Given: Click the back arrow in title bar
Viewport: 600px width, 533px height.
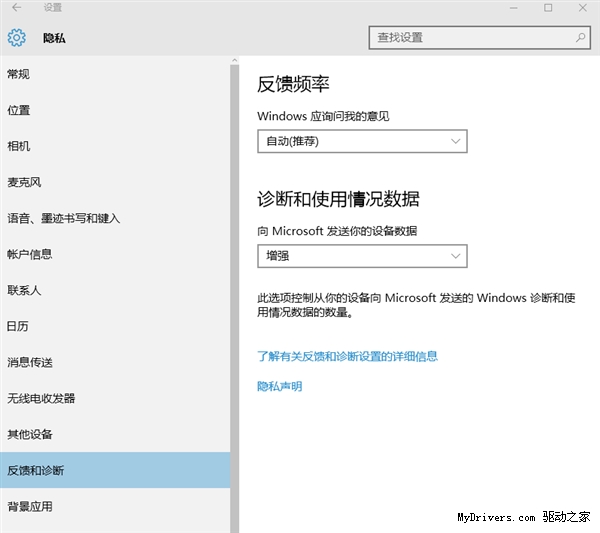Looking at the screenshot, I should click(x=16, y=8).
